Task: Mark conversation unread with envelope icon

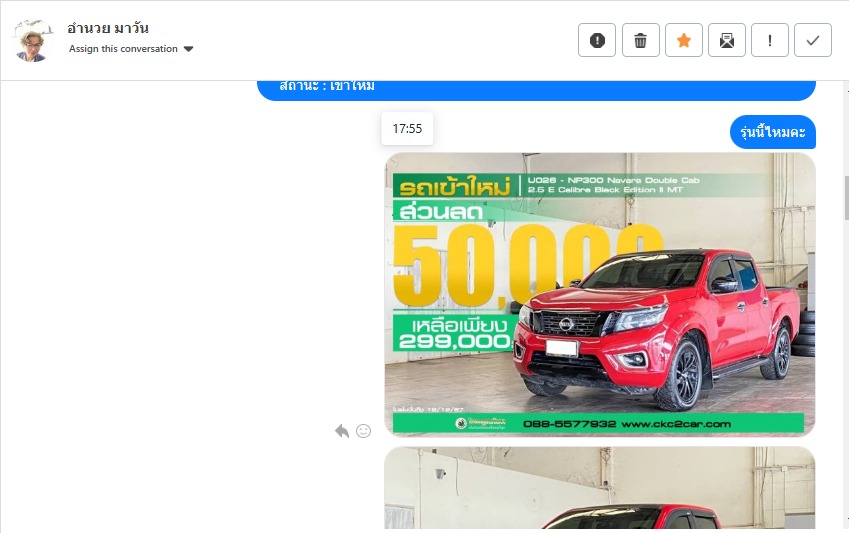Action: coord(727,40)
